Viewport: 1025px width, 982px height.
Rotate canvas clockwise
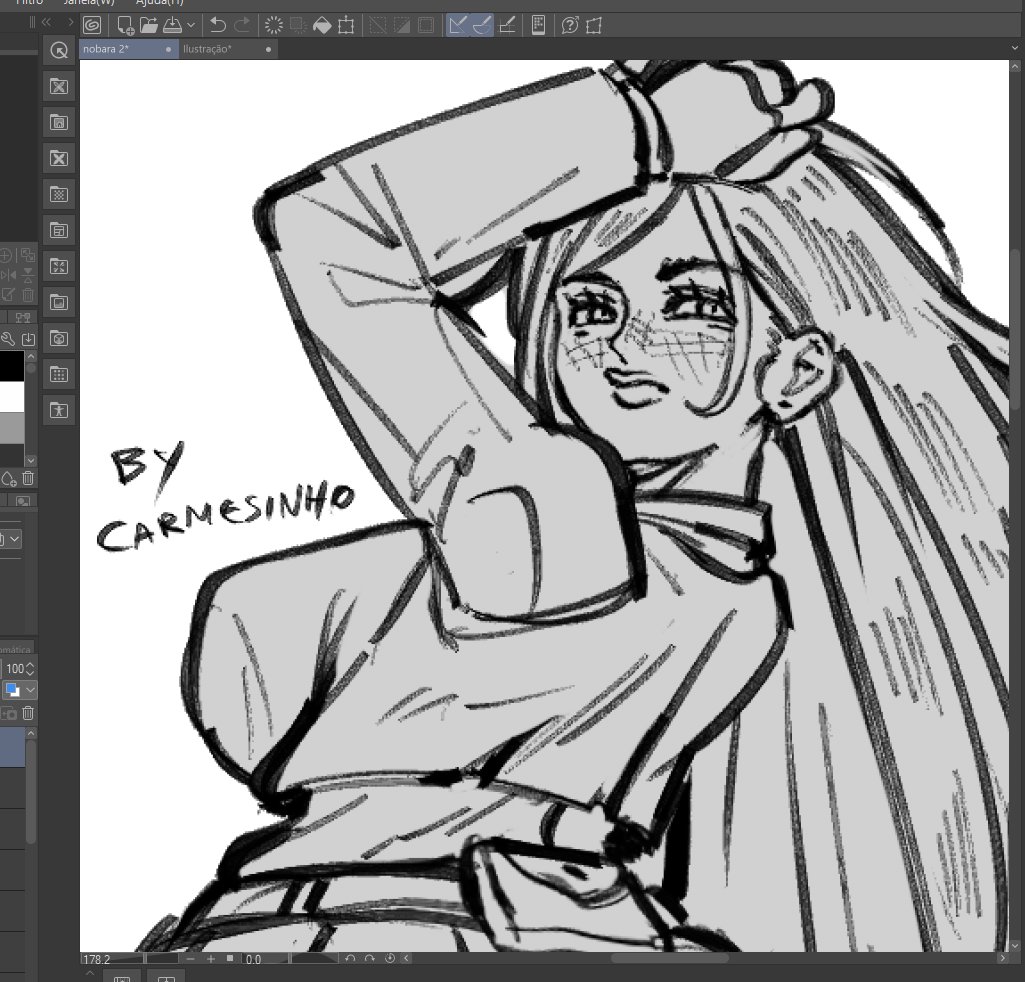[370, 958]
